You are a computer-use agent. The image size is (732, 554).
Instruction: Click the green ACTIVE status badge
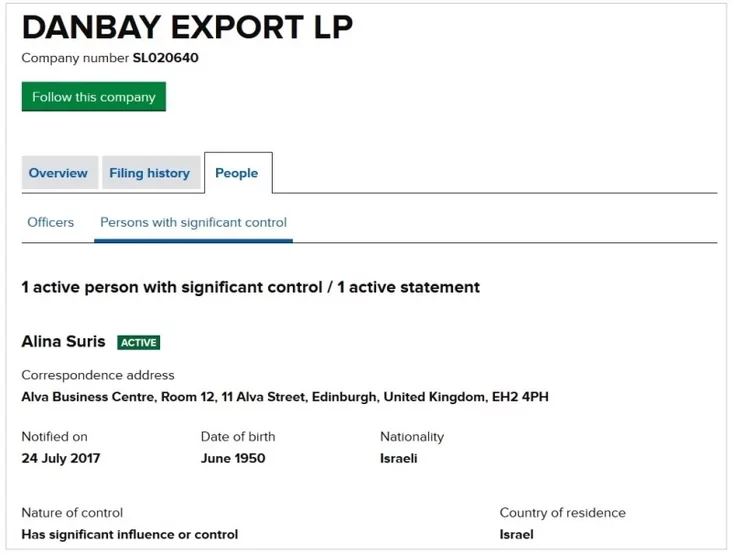138,342
